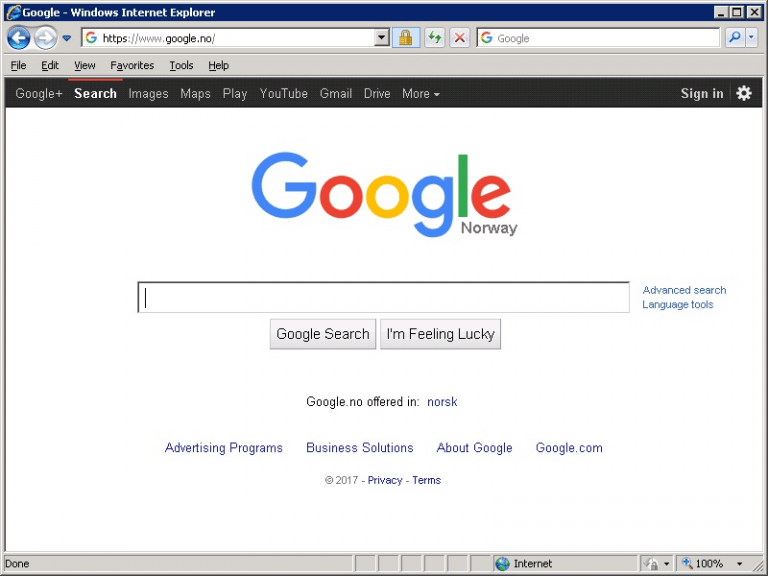Expand the More dropdown in Google bar
768x576 pixels.
point(421,93)
